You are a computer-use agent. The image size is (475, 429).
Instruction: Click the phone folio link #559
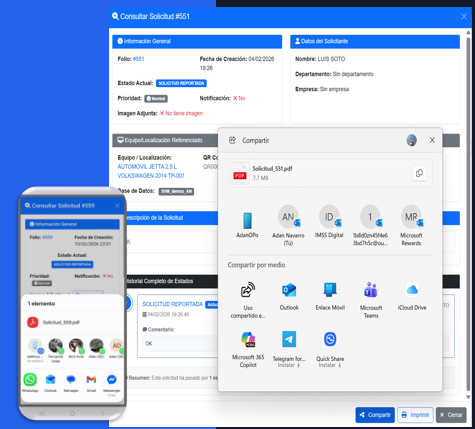click(x=47, y=237)
